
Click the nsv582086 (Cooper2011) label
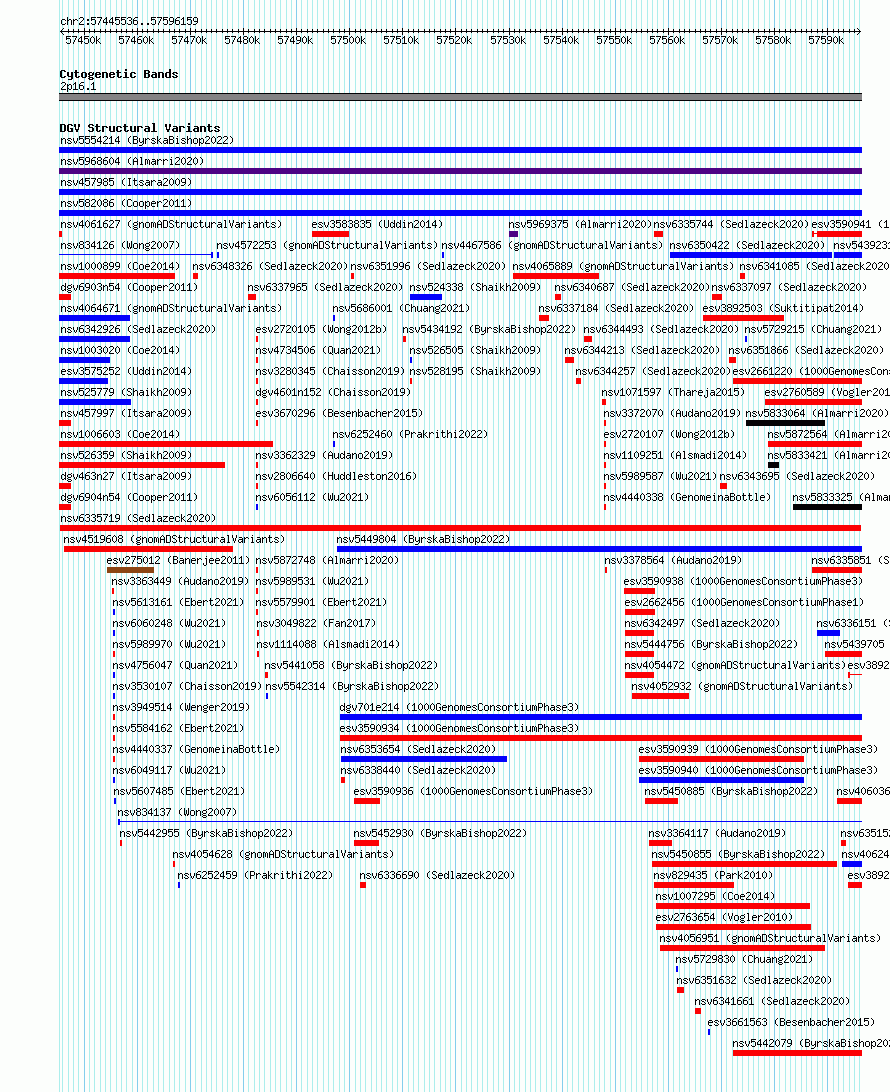click(126, 203)
